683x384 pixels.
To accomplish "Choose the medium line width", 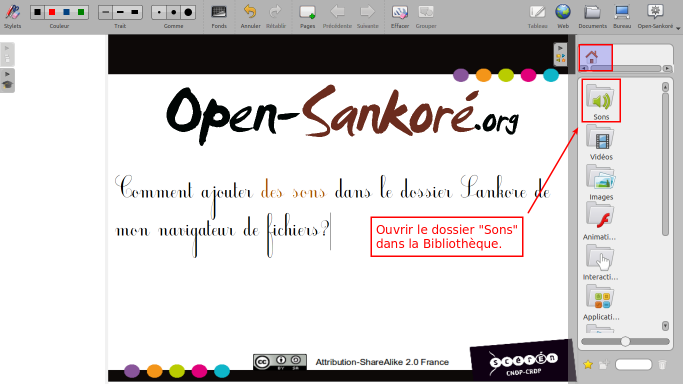I will [x=120, y=12].
